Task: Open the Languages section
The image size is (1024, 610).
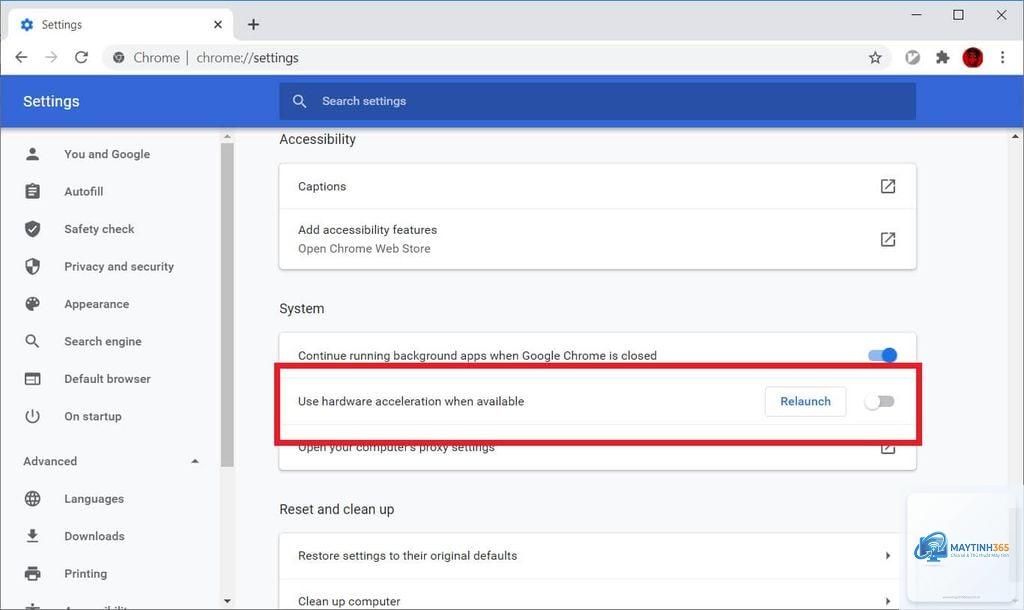Action: click(94, 498)
